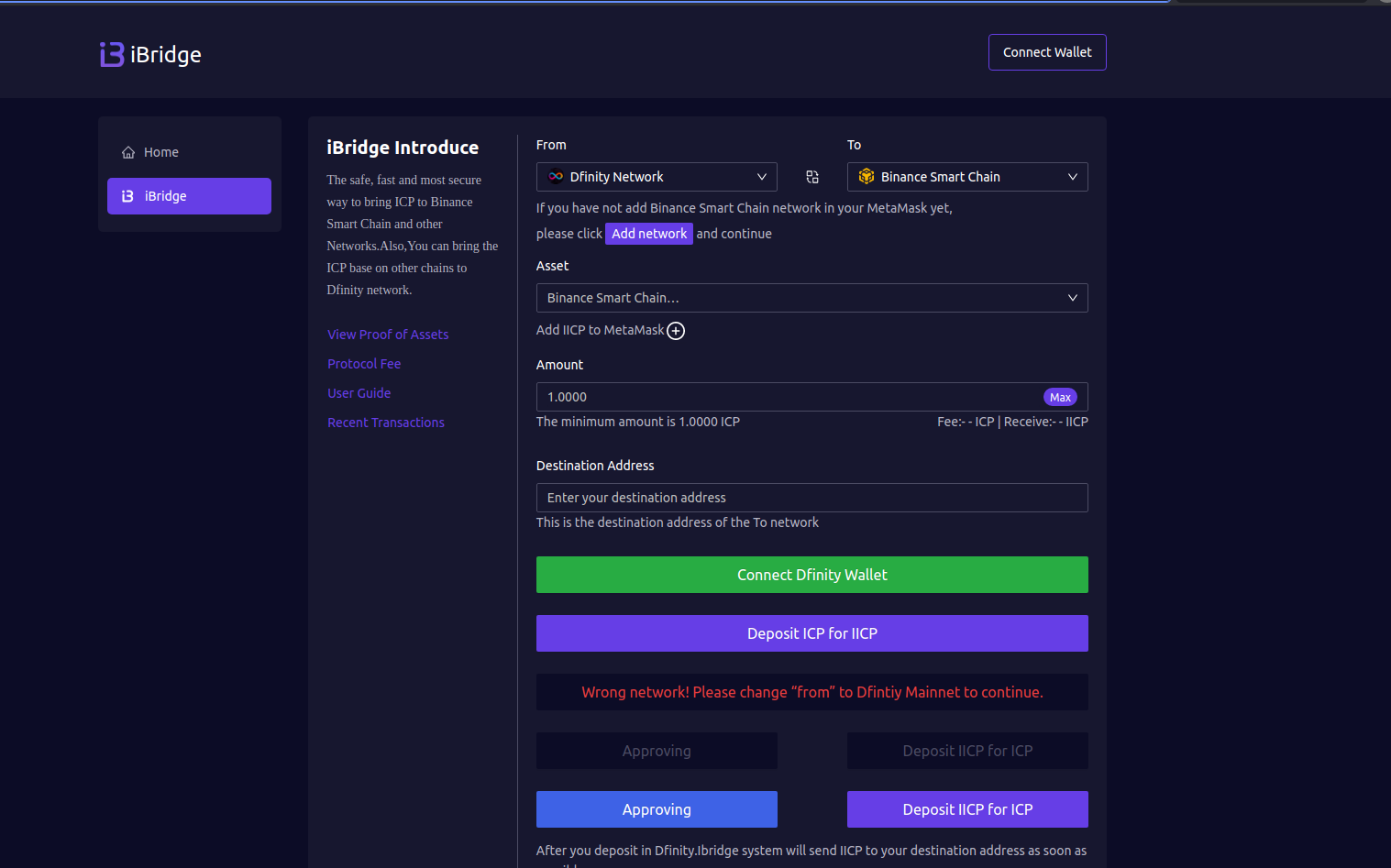This screenshot has height=868, width=1391.
Task: Click the iBridge icon in sidebar menu
Action: 127,196
